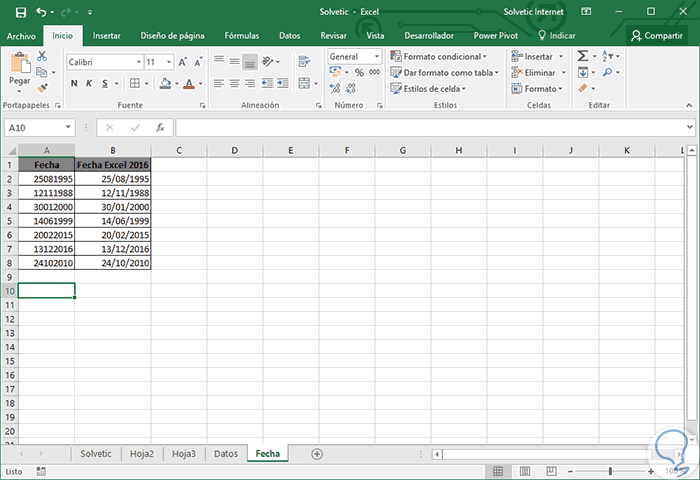Viewport: 700px width, 480px height.
Task: Apply thousands separator (000) style
Action: [375, 72]
